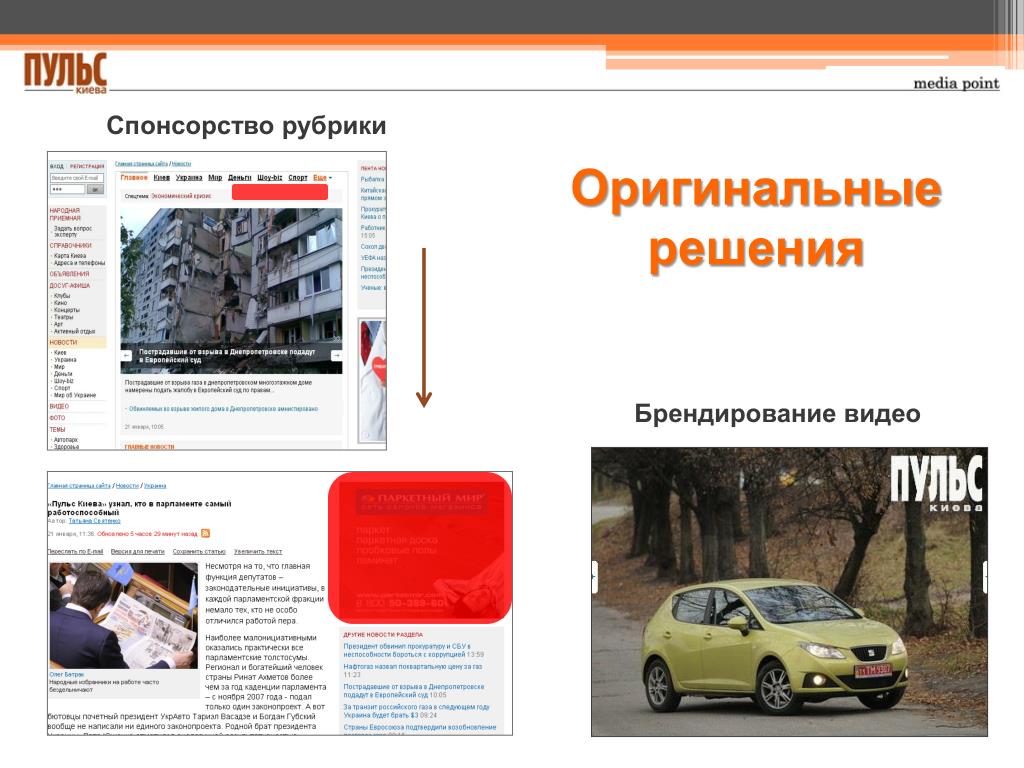Click author link Татьяна Святенко

point(95,521)
